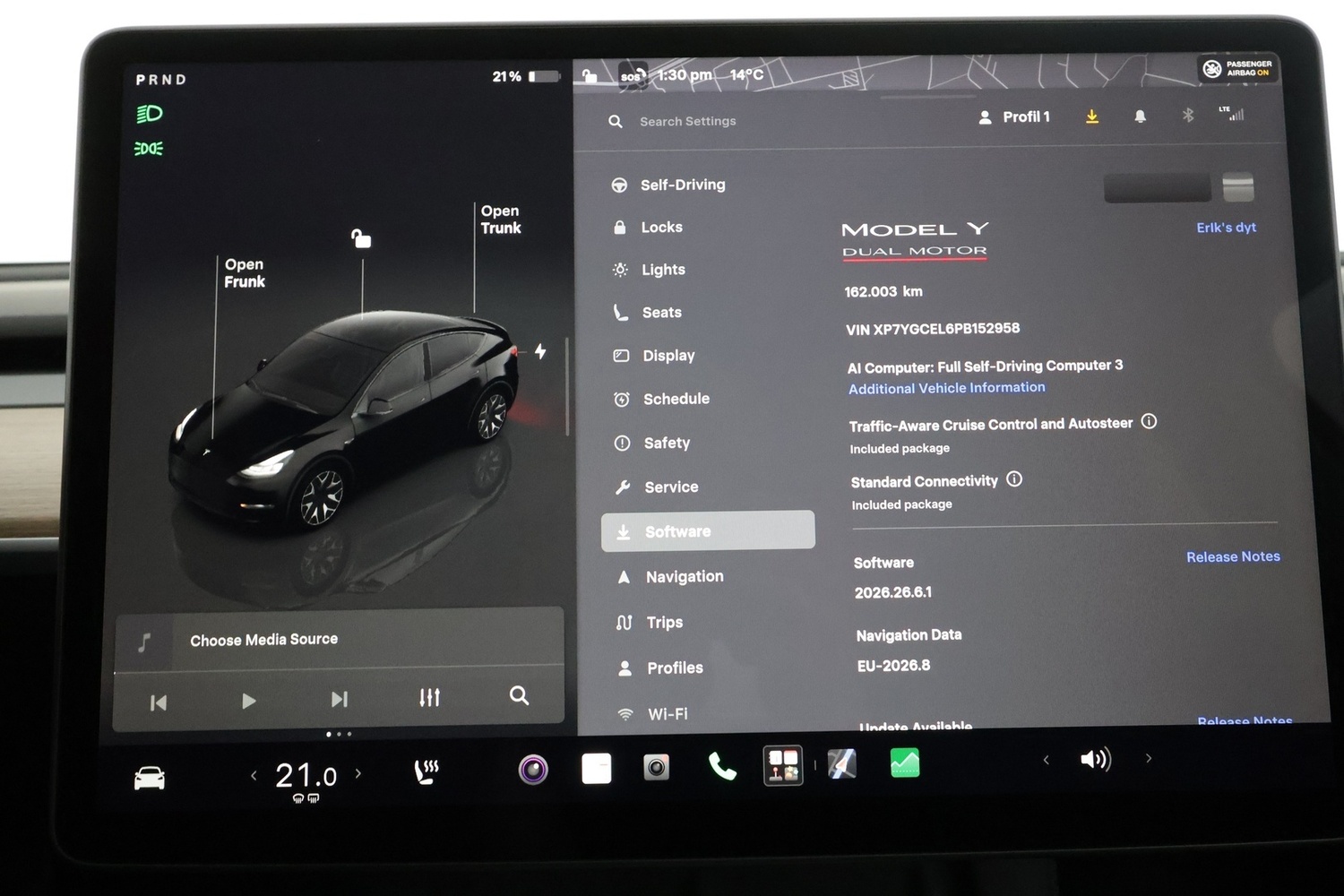The height and width of the screenshot is (896, 1344).
Task: Tap the software download arrow icon
Action: click(x=1092, y=116)
